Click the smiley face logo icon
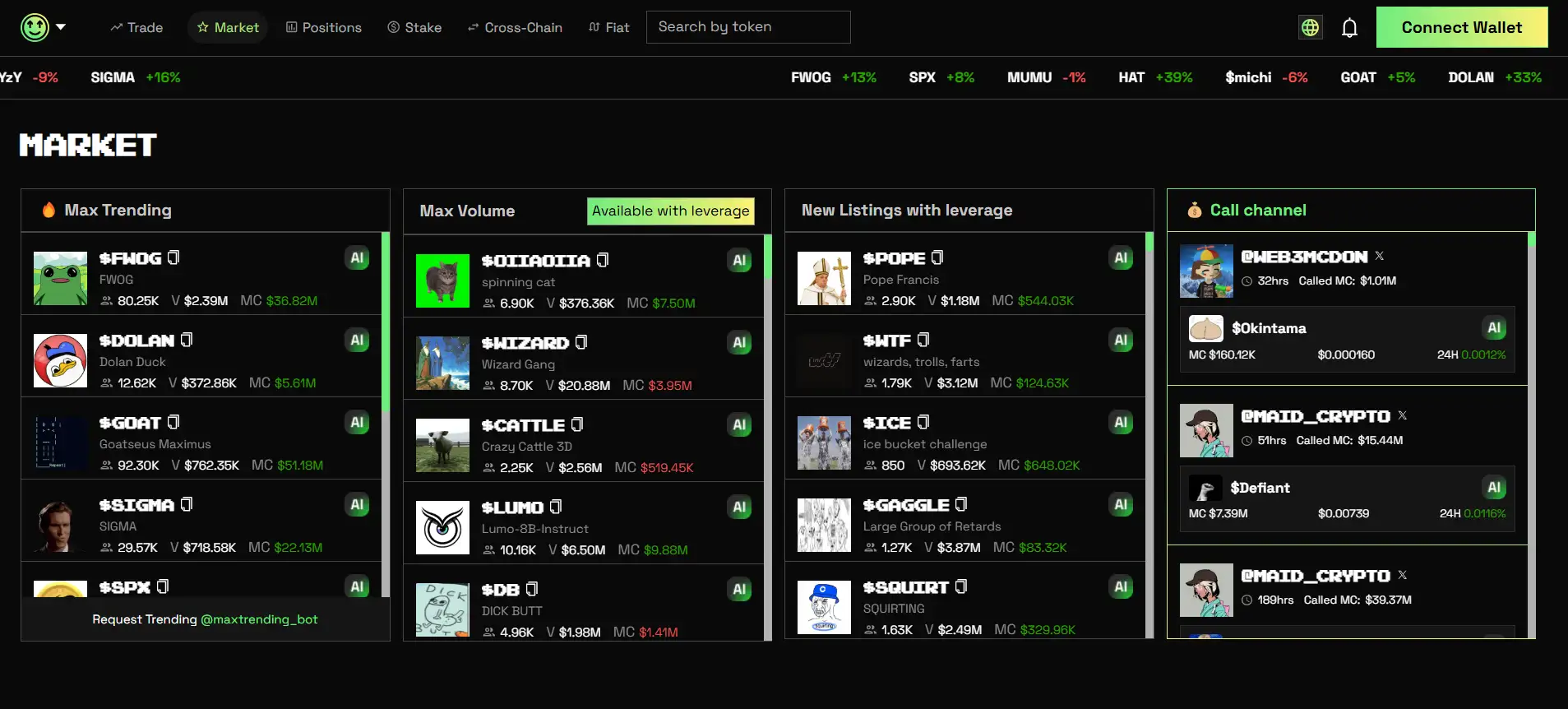This screenshot has width=1568, height=709. 35,27
